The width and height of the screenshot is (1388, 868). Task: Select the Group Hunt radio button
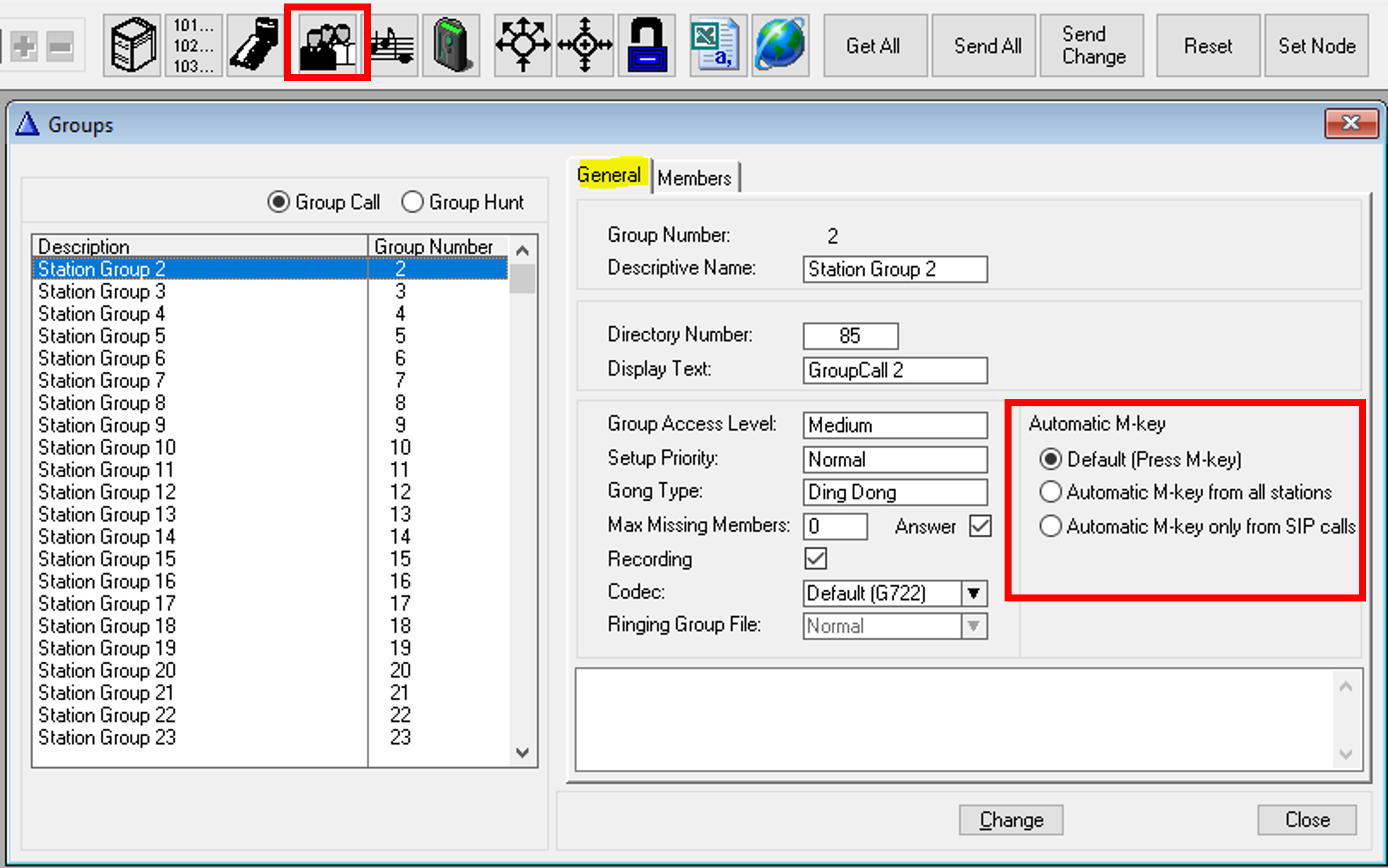[x=412, y=202]
